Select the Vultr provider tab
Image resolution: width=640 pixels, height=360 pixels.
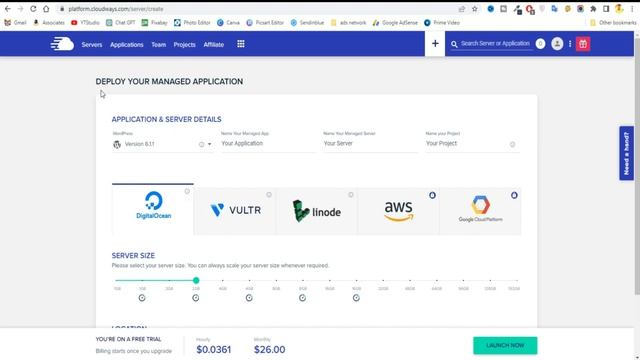(235, 211)
